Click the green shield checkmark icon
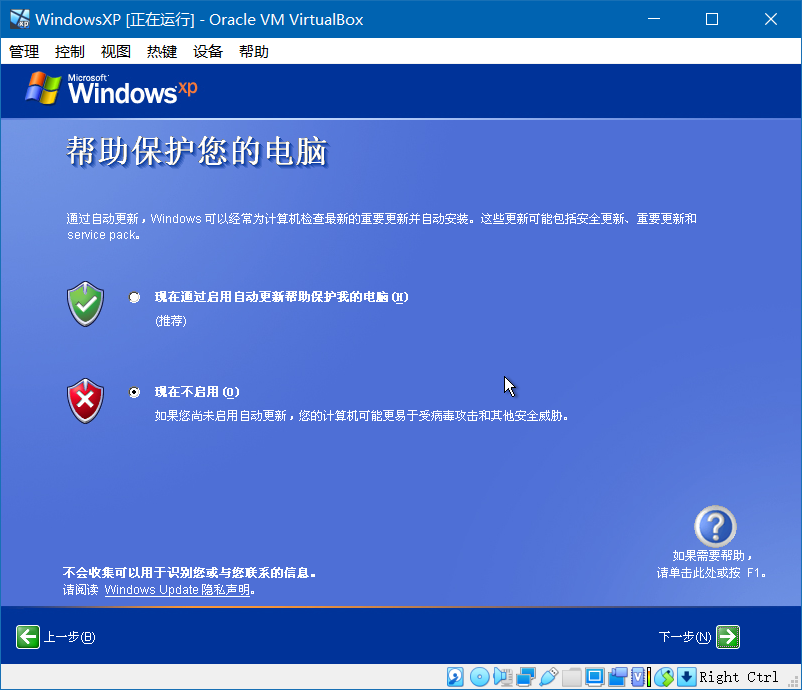Screen dimensions: 802x690 coord(85,303)
